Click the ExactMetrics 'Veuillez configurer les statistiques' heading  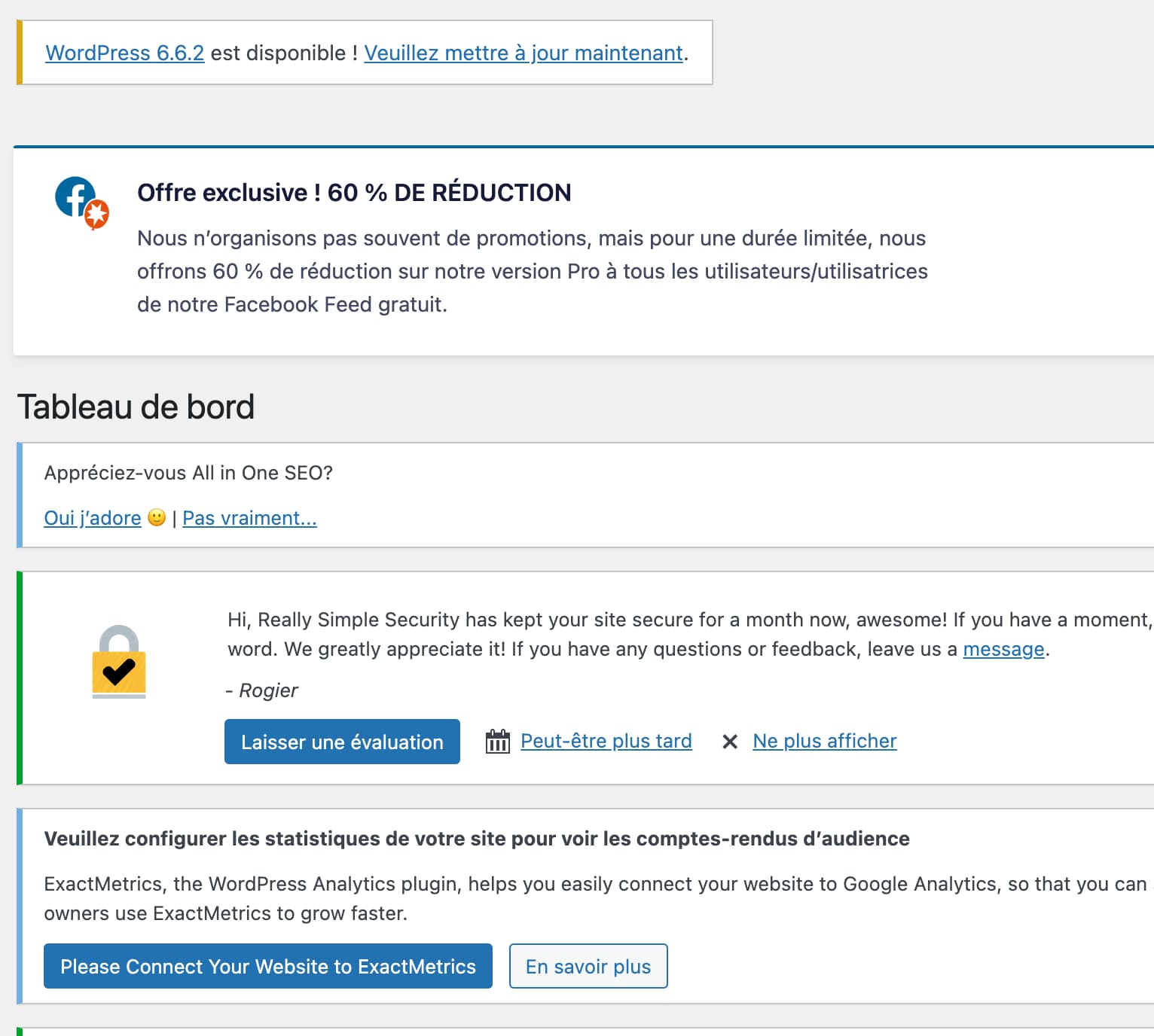pos(477,839)
